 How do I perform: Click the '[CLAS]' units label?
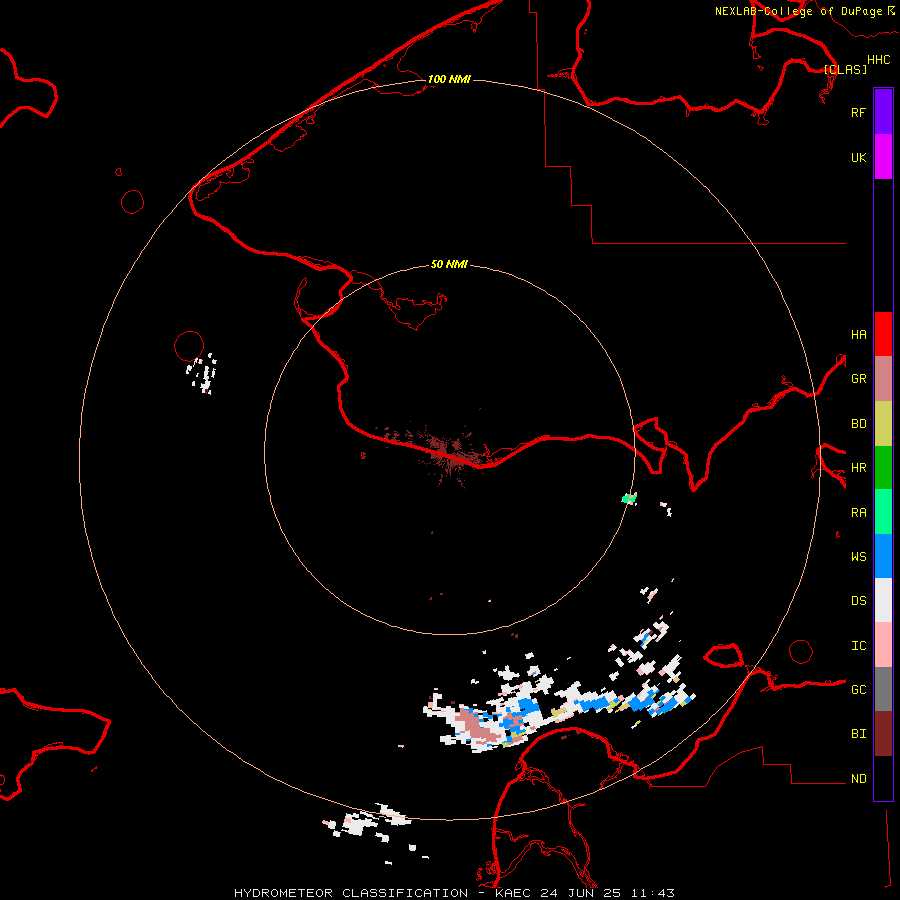[845, 69]
